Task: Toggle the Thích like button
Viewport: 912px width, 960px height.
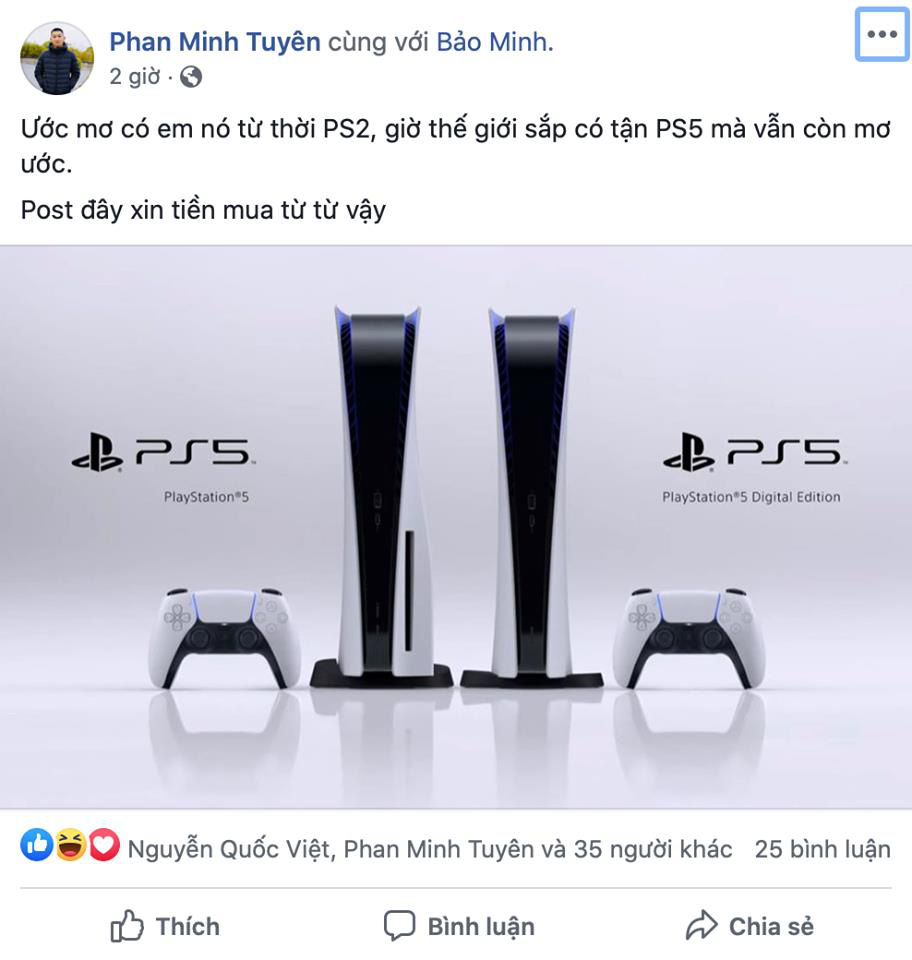Action: 165,926
